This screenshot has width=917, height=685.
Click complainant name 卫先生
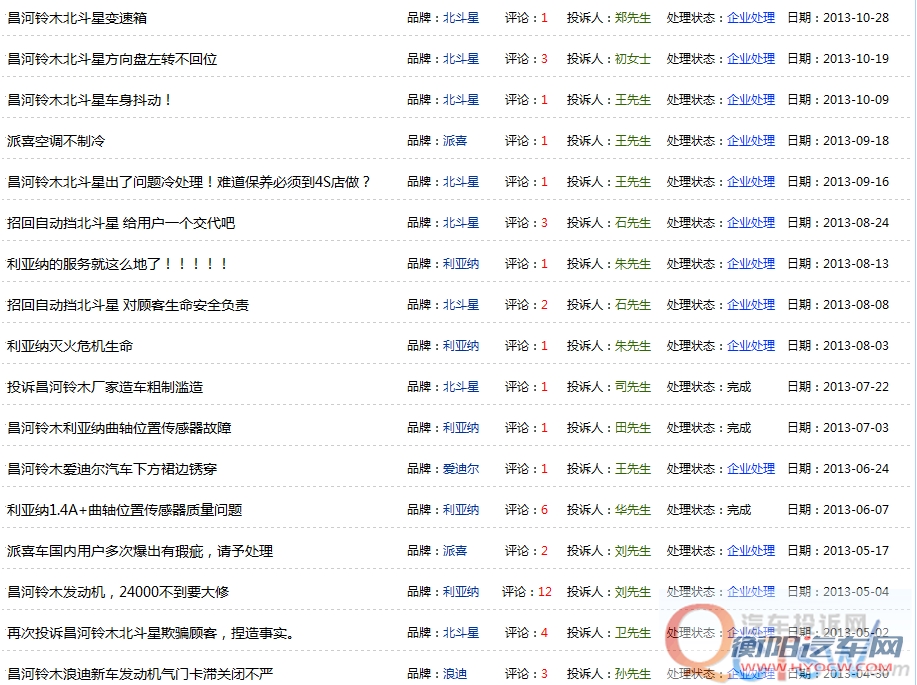pos(633,632)
